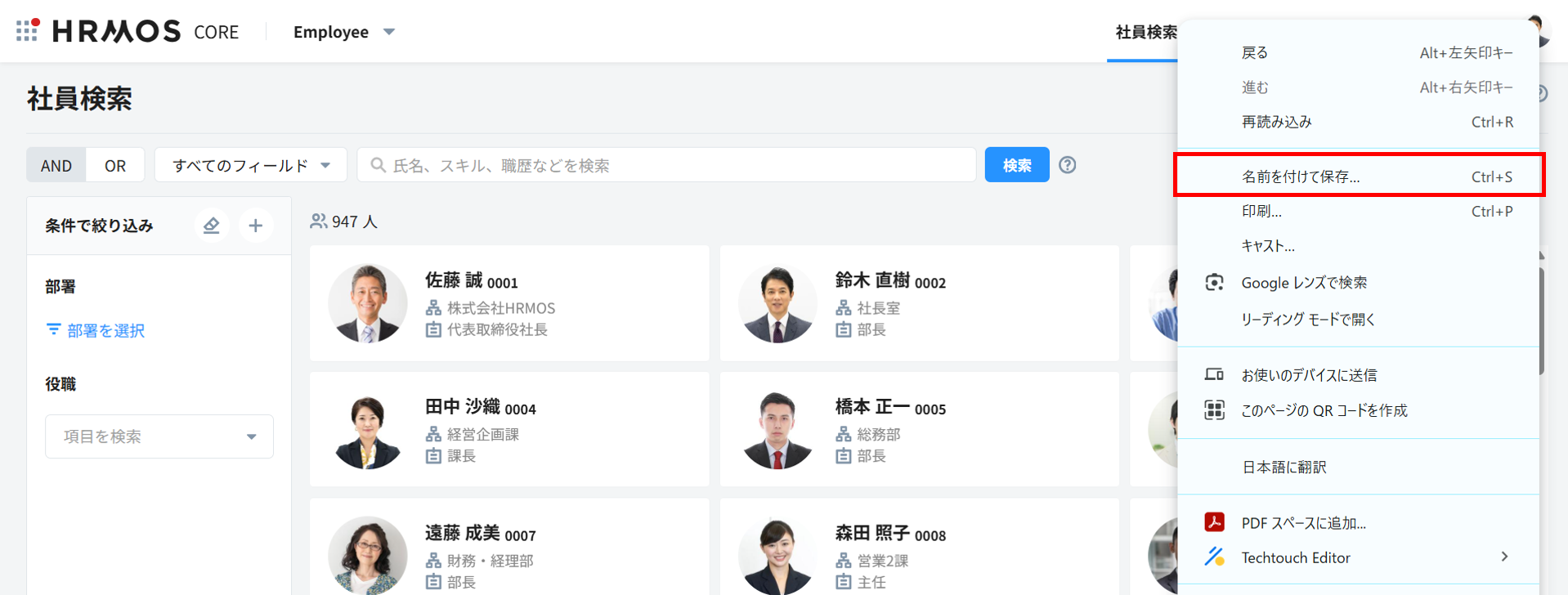Viewport: 1568px width, 595px height.
Task: Click the QR code creation icon
Action: (1214, 410)
